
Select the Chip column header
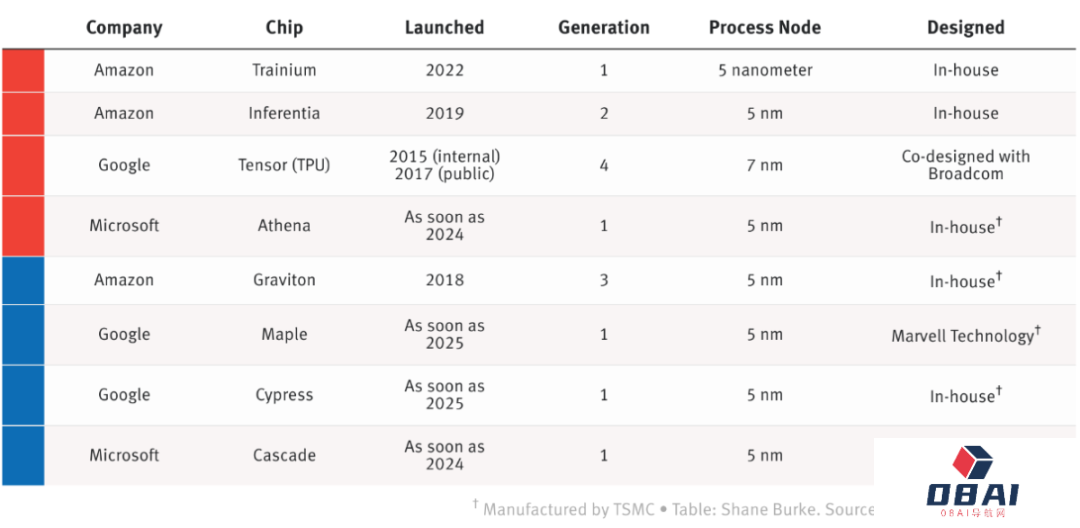[x=284, y=27]
